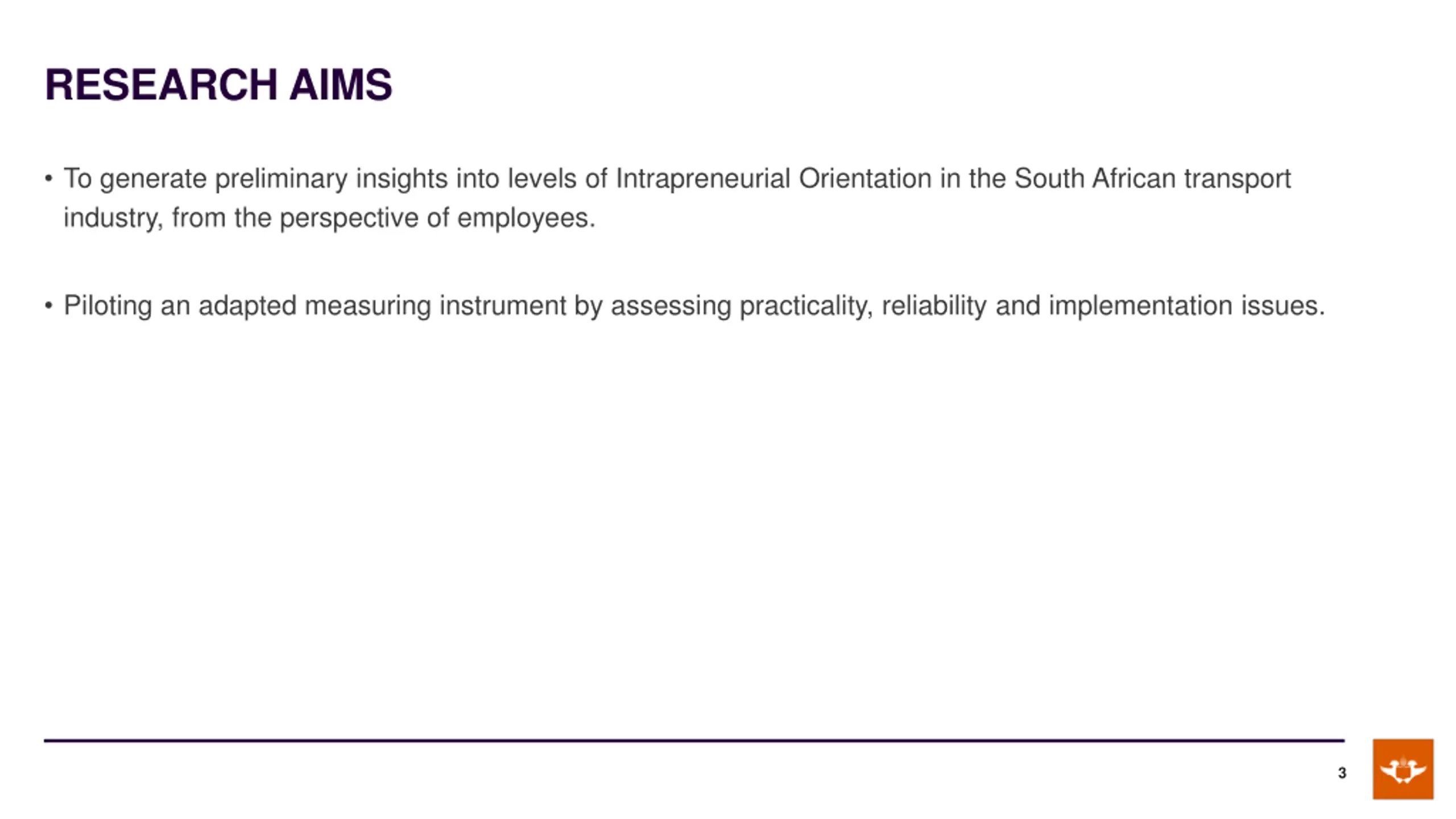Click the word RESEARCH in the title

161,85
